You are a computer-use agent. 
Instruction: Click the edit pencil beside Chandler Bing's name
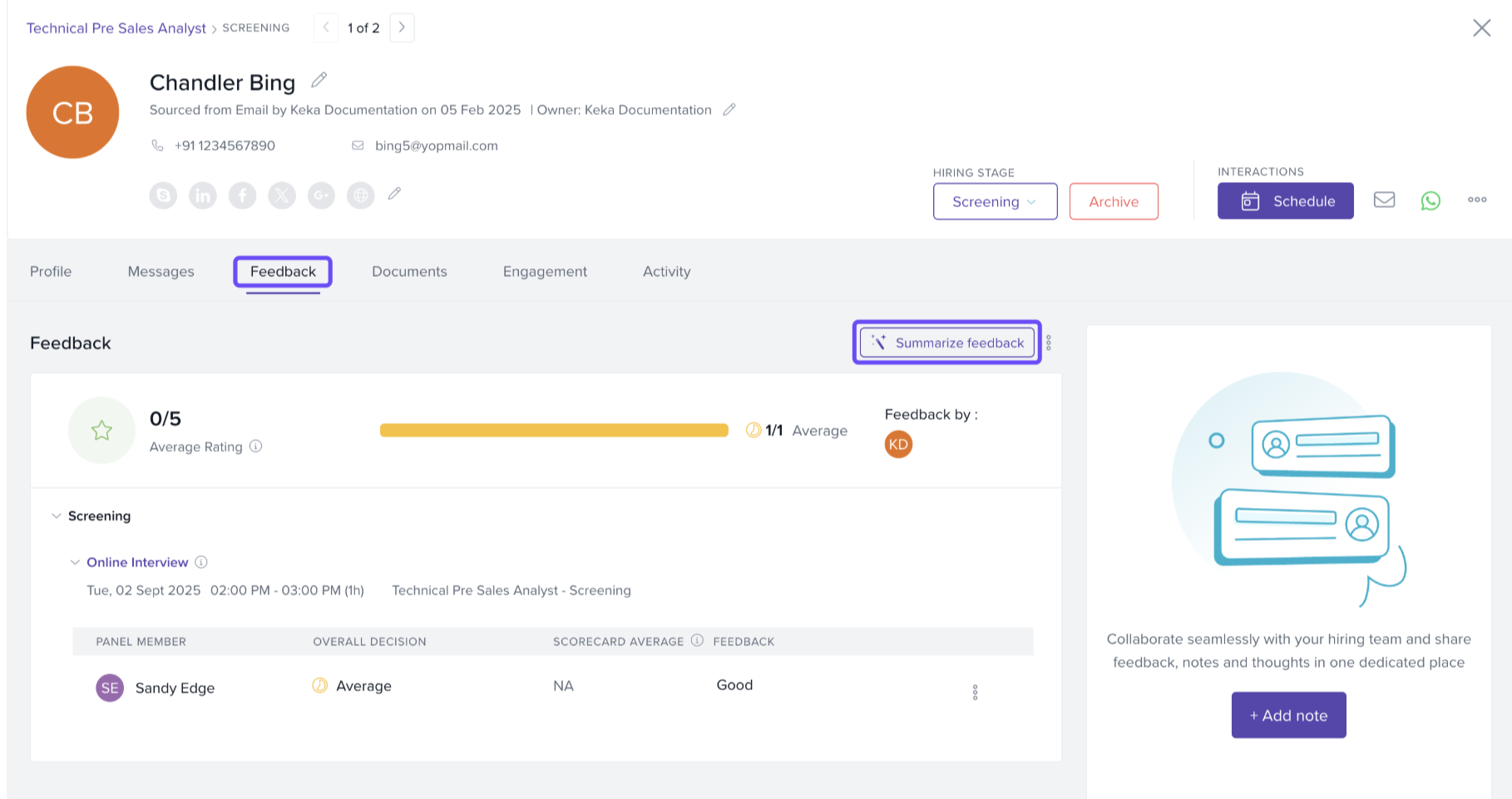coord(319,81)
